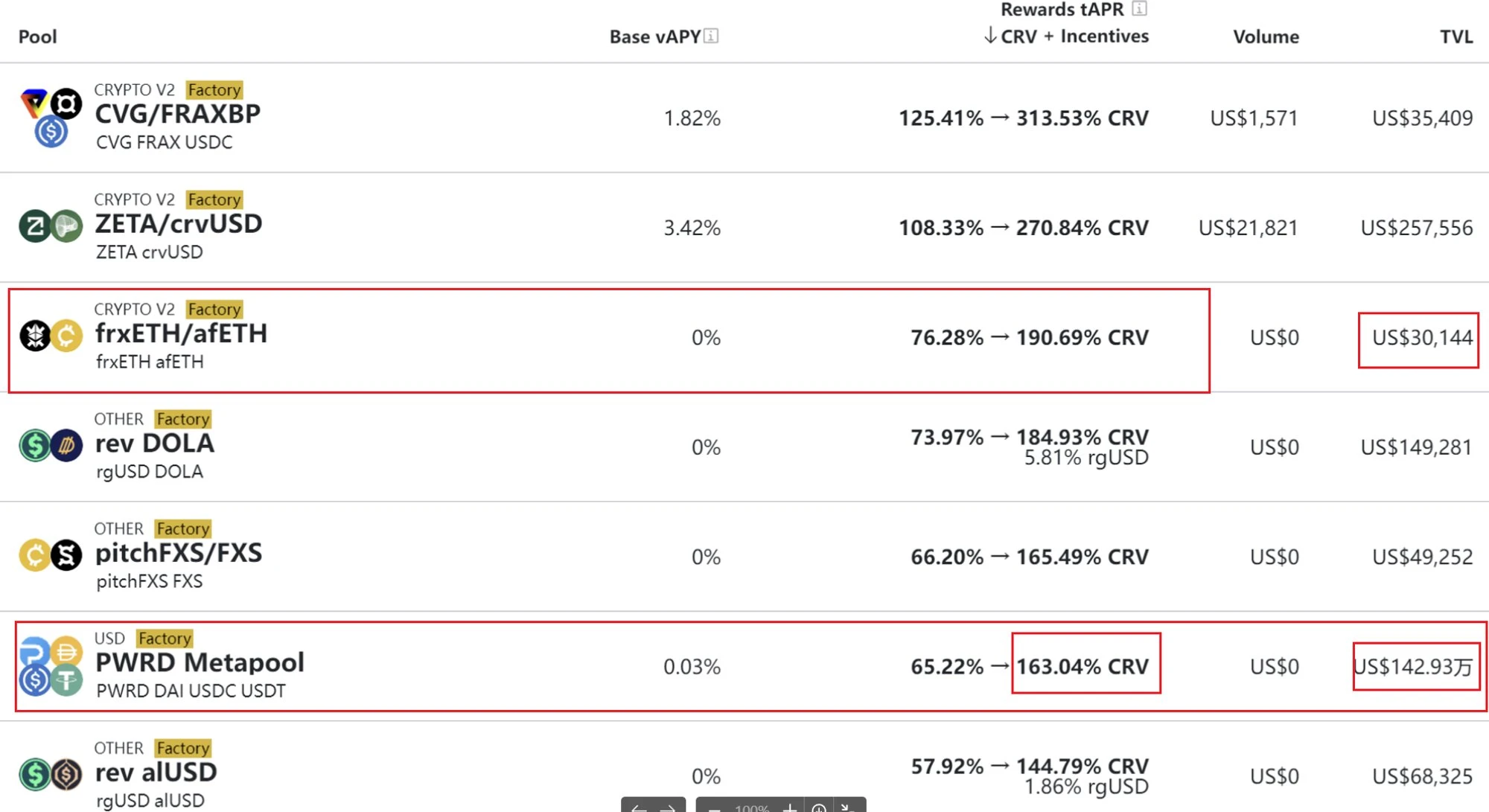Click the frxETH/afETH TVL value US$30,144
Viewport: 1489px width, 812px height.
tap(1422, 338)
